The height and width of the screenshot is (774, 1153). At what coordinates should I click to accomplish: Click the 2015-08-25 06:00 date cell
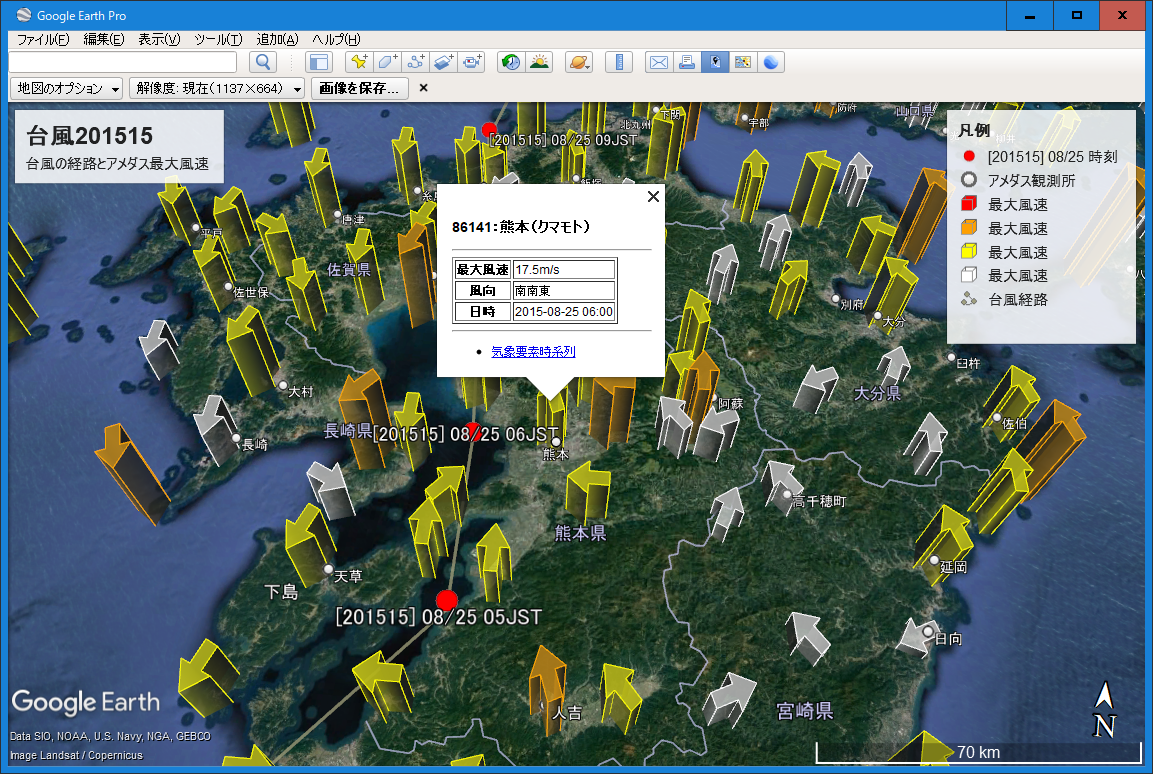click(564, 312)
